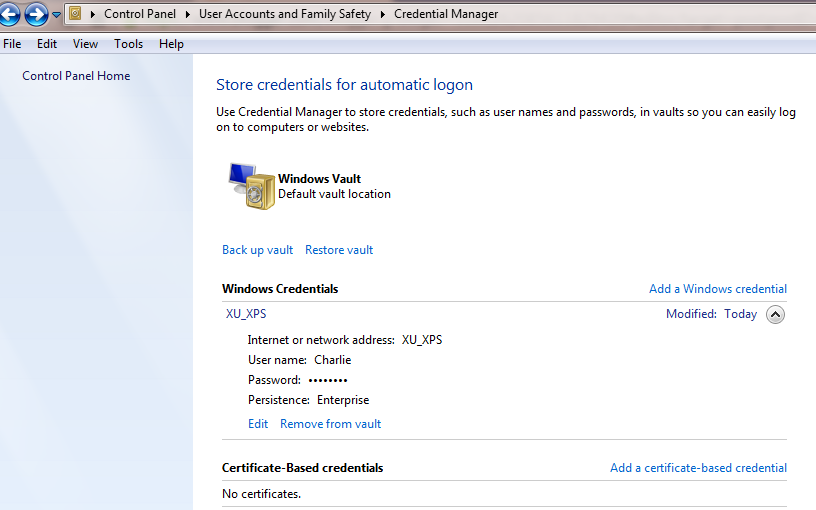This screenshot has width=816, height=510.
Task: Go to Control Panel Home
Action: (x=76, y=76)
